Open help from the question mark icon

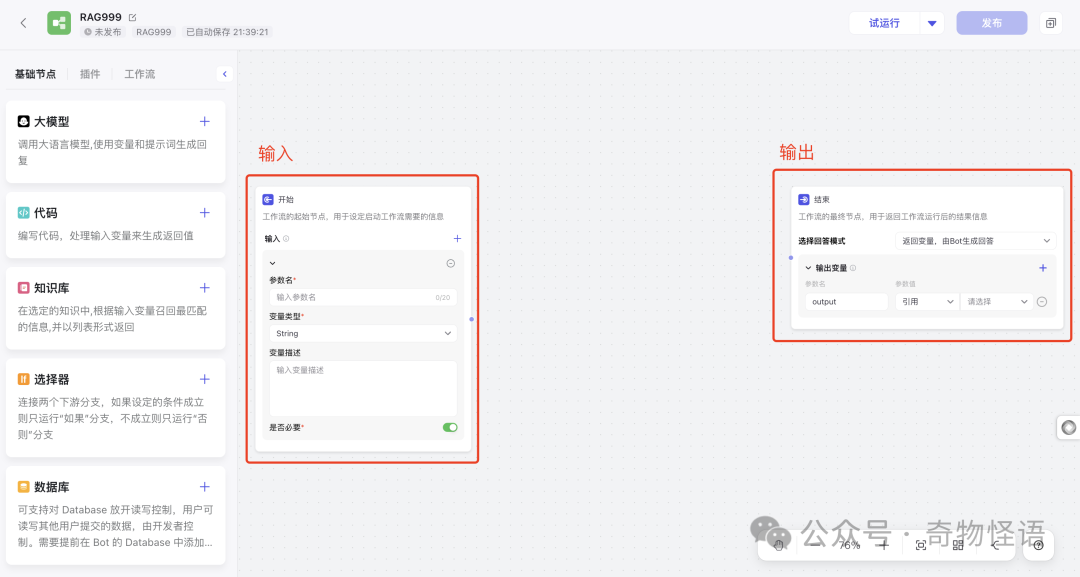pos(1038,545)
